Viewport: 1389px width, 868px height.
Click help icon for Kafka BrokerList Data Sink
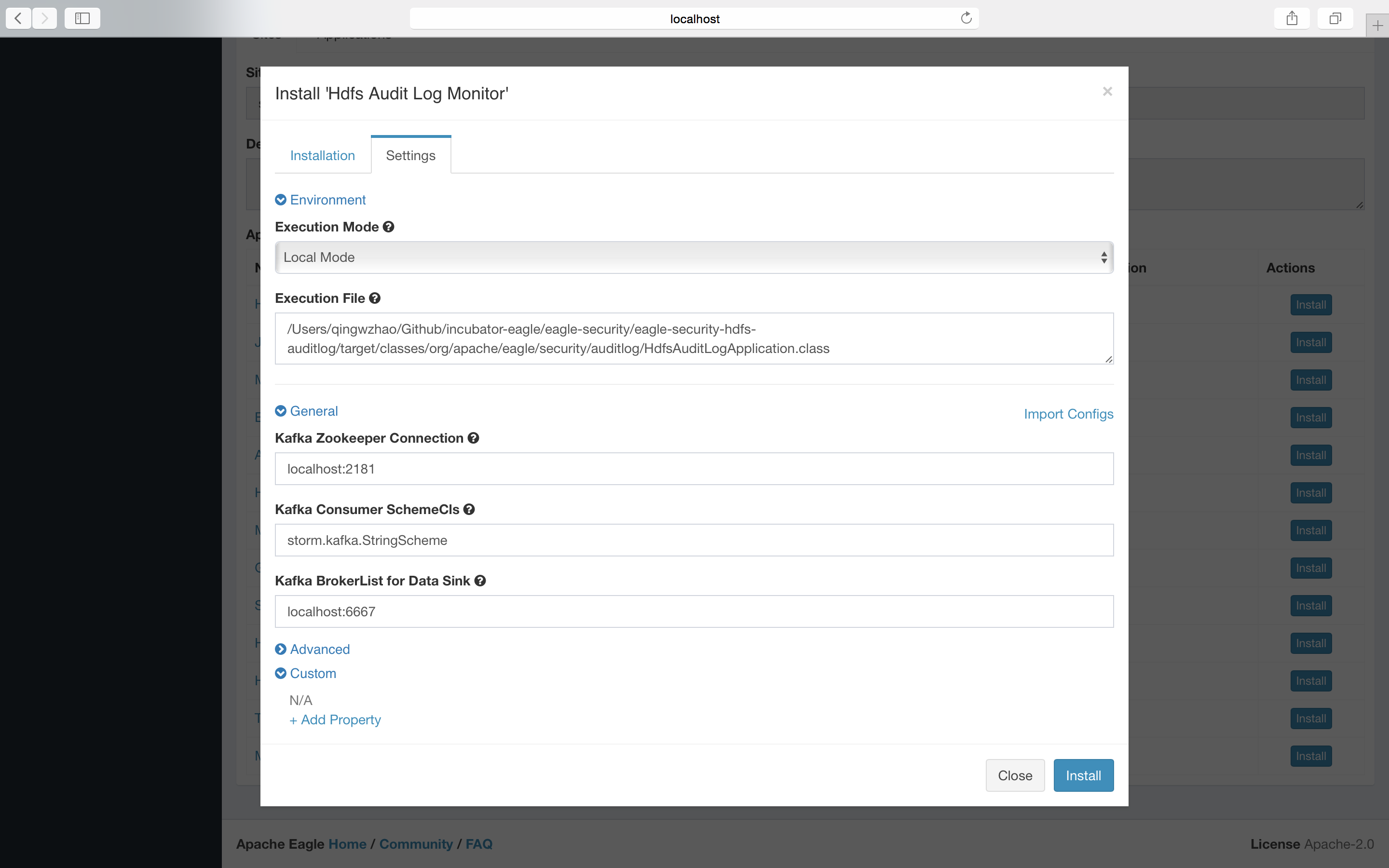click(480, 581)
